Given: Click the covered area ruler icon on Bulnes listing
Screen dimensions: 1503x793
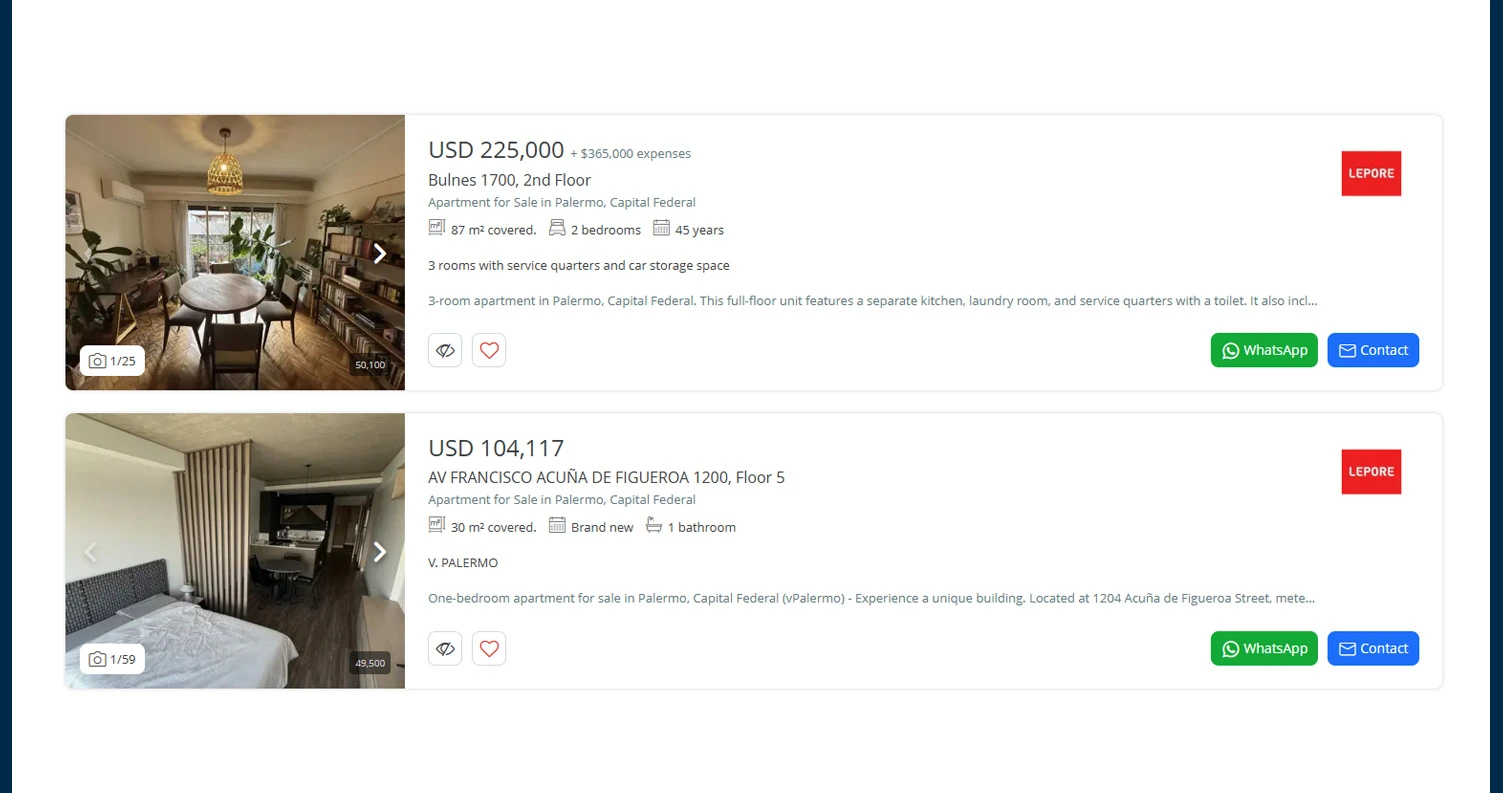Looking at the screenshot, I should click(436, 227).
